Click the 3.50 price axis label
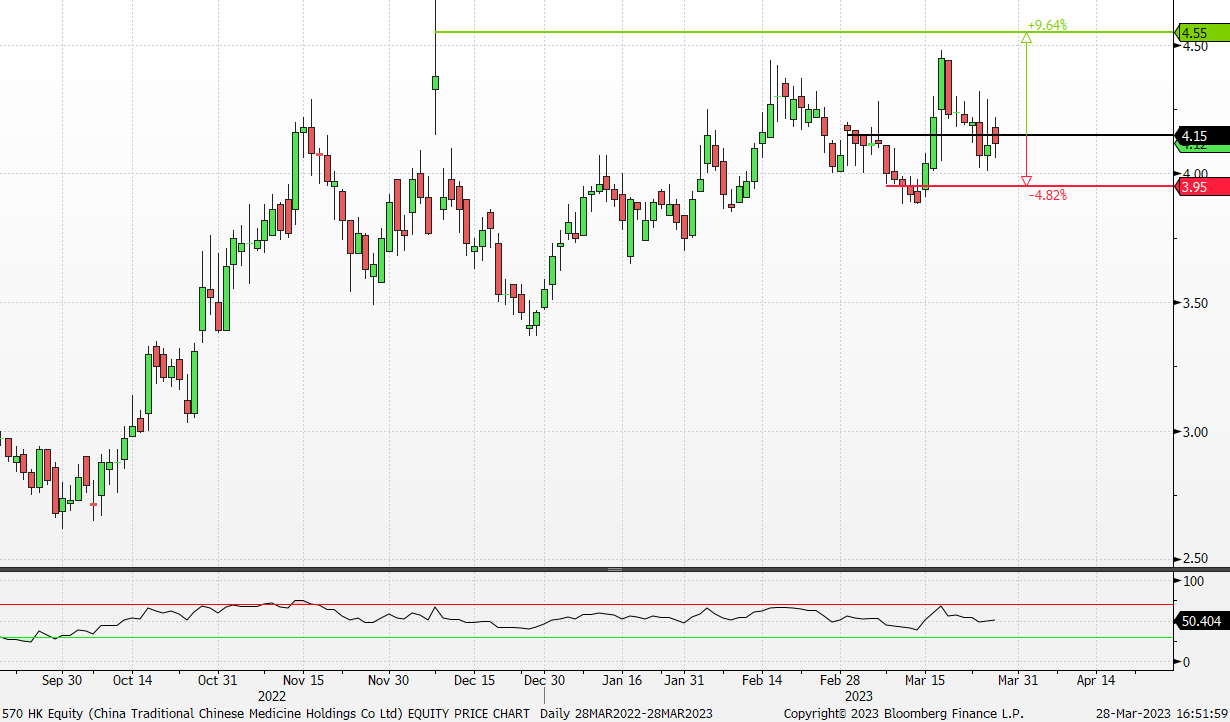This screenshot has width=1230, height=722. point(1195,303)
